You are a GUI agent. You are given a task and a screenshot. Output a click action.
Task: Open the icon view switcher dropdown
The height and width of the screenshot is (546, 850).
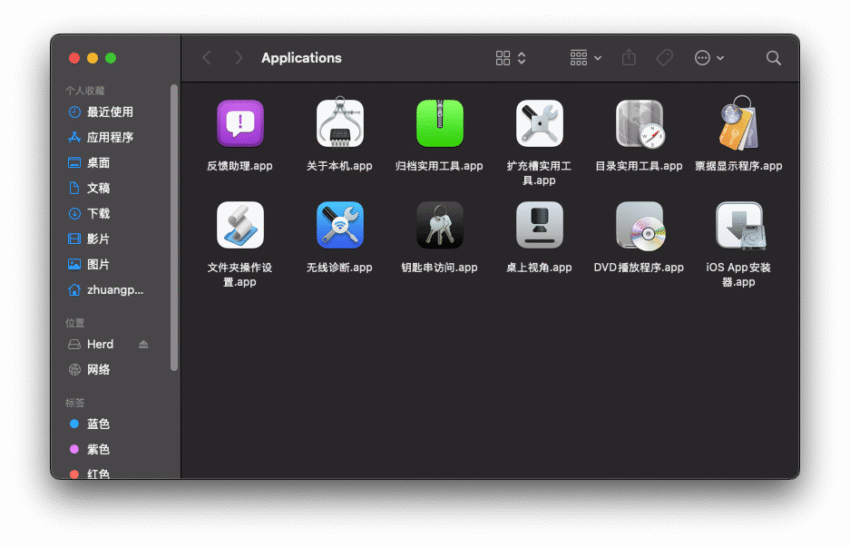pyautogui.click(x=511, y=58)
